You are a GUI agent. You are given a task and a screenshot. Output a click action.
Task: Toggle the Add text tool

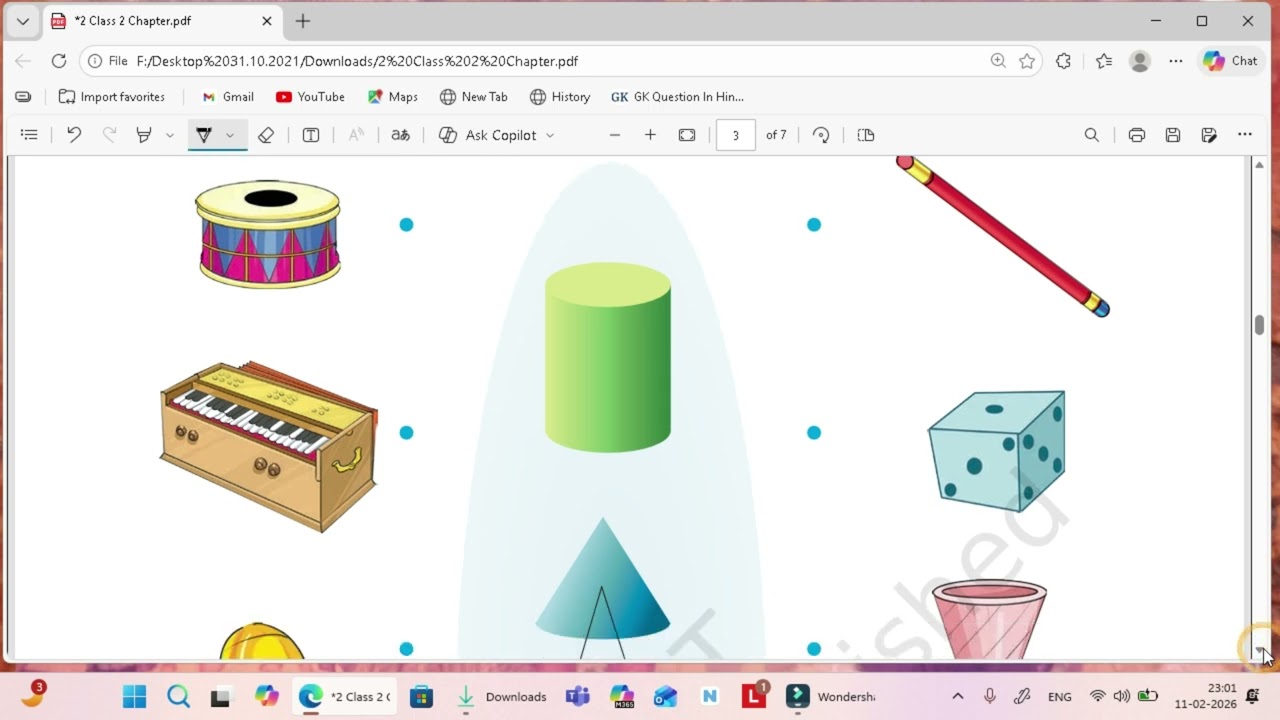coord(311,135)
